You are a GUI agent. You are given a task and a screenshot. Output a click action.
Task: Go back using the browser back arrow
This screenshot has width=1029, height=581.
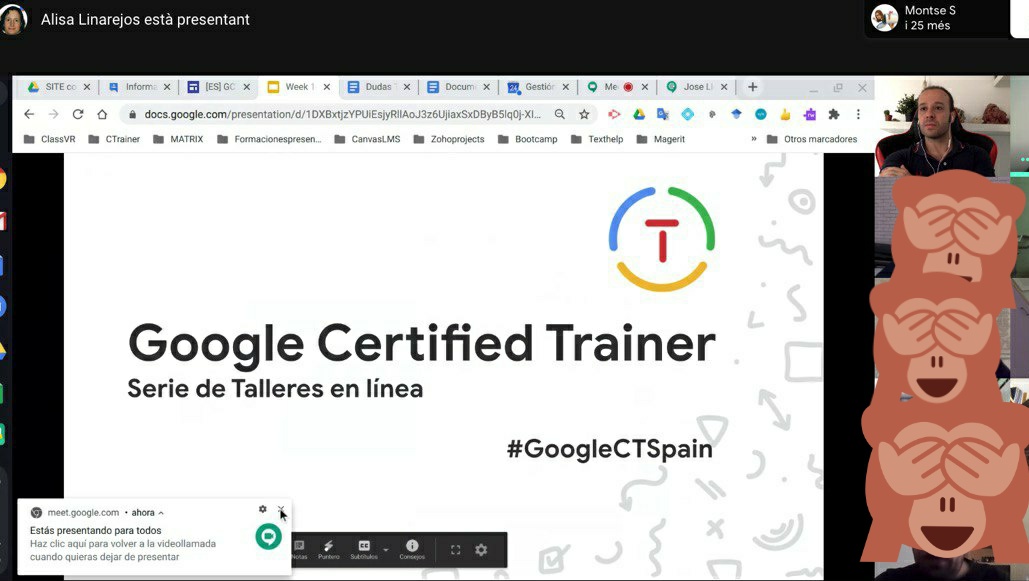click(29, 114)
